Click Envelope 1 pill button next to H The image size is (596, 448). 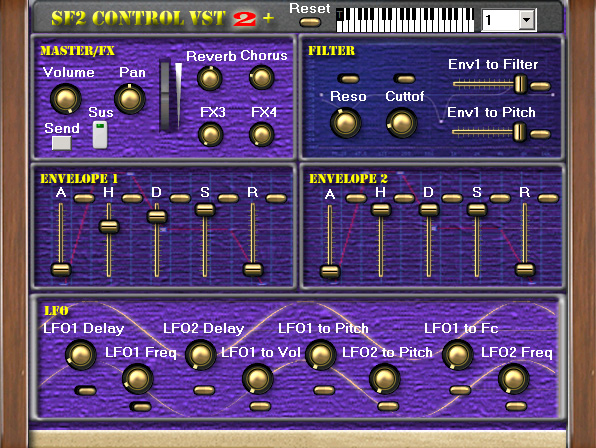tap(132, 198)
